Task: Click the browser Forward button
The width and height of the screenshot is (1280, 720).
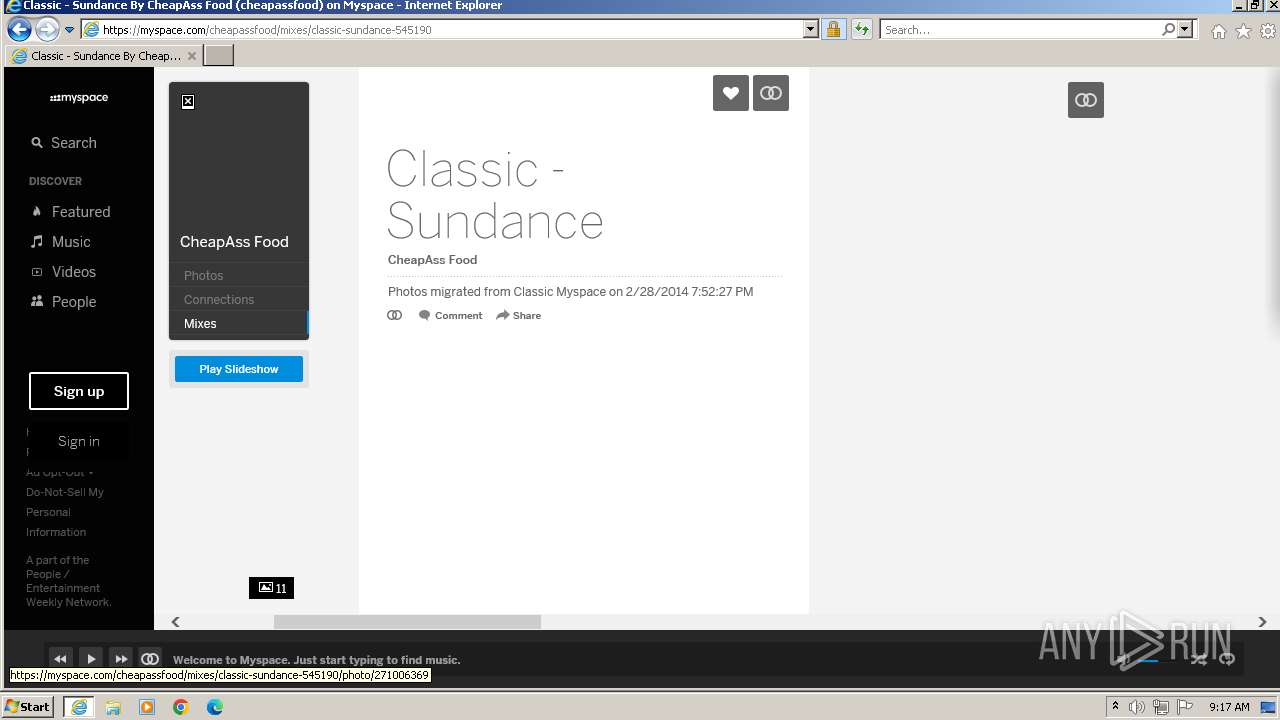Action: pos(47,30)
